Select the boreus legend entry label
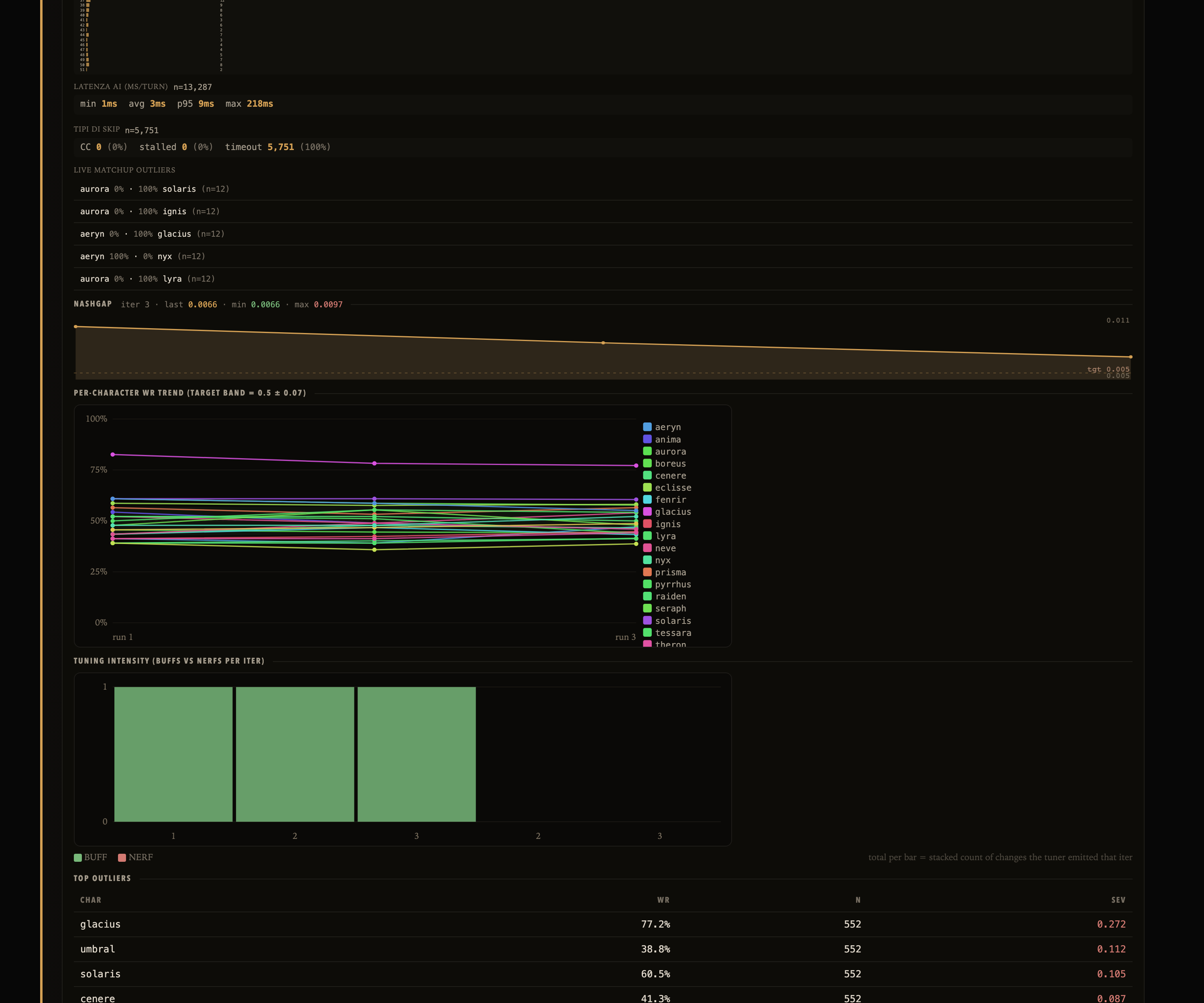Viewport: 1204px width, 1003px height. (x=670, y=464)
